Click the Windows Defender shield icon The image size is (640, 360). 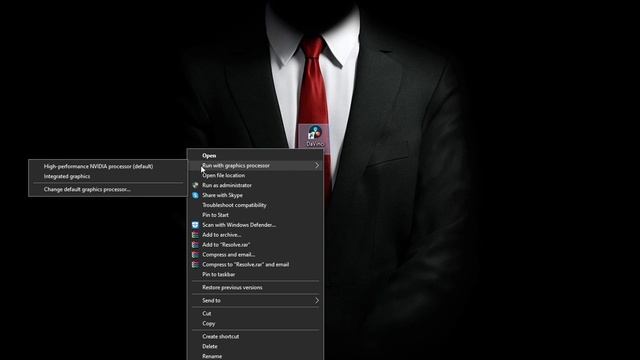click(x=196, y=225)
